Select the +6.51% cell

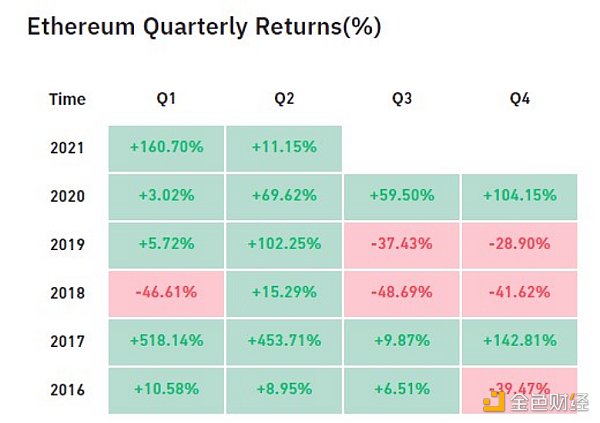pos(401,390)
